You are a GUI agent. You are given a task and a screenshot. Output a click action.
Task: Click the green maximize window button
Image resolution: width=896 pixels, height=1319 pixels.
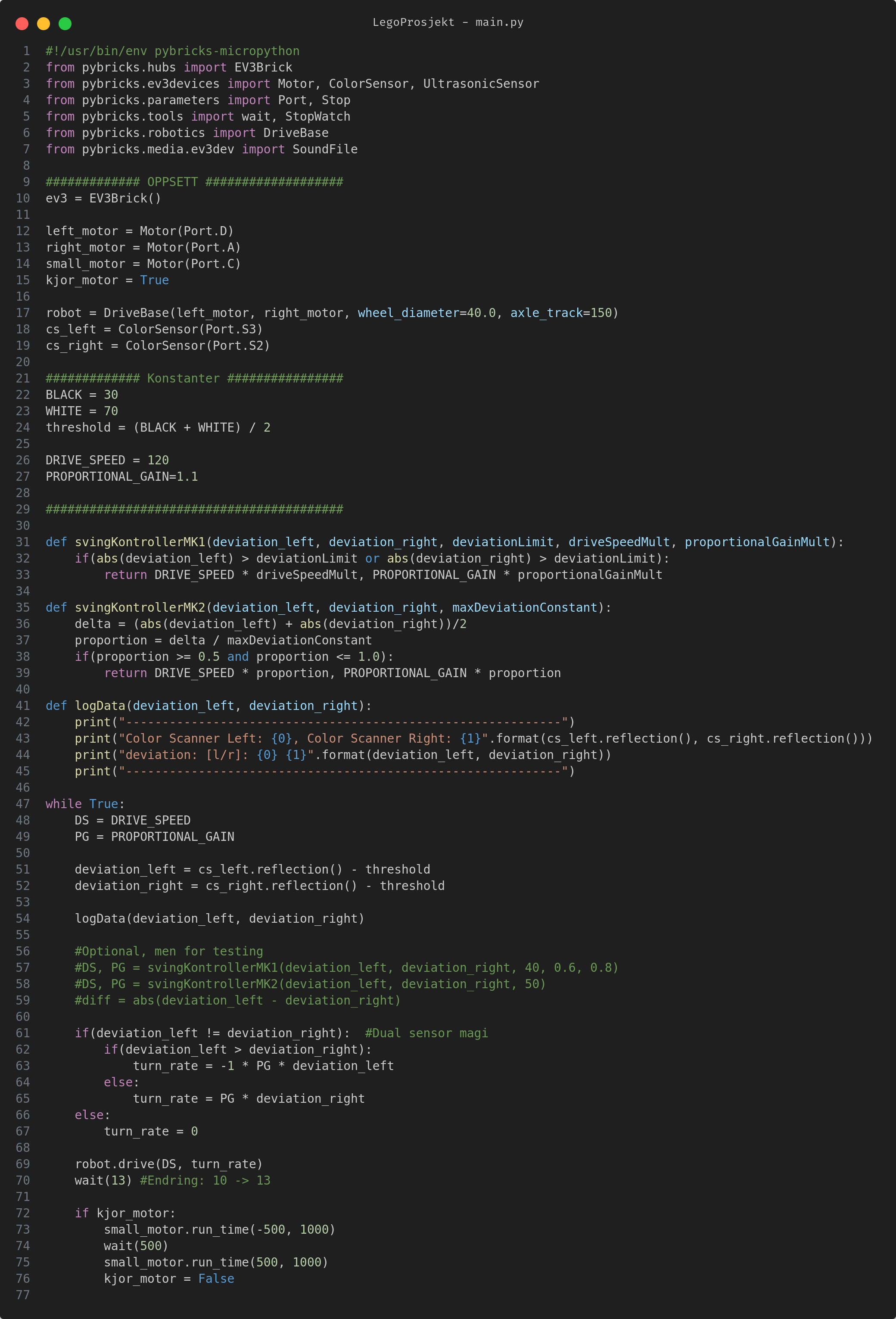pos(65,23)
